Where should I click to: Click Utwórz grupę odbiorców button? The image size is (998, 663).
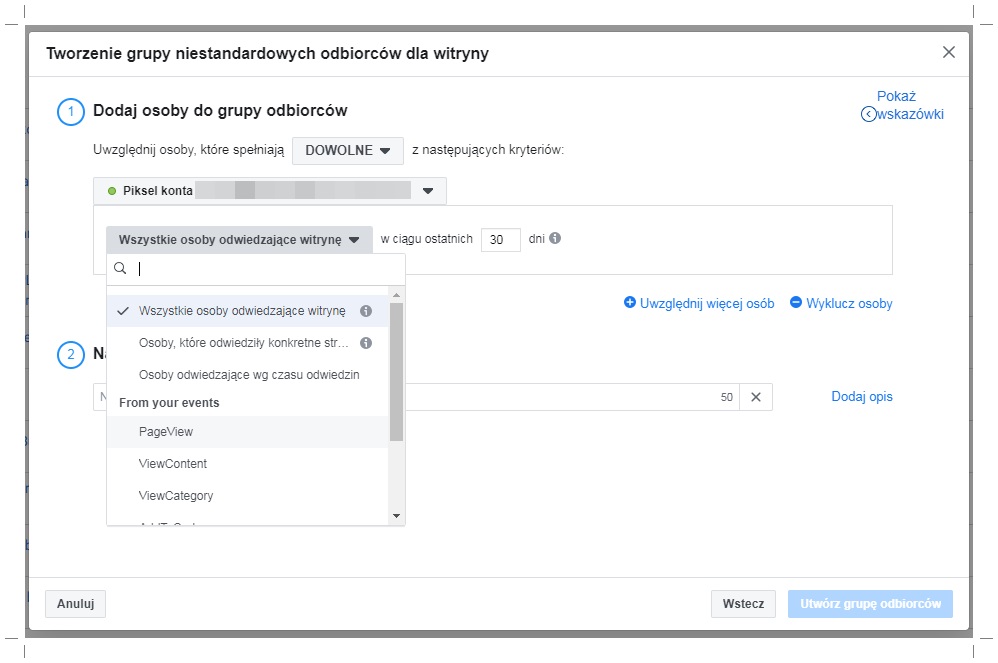(870, 604)
